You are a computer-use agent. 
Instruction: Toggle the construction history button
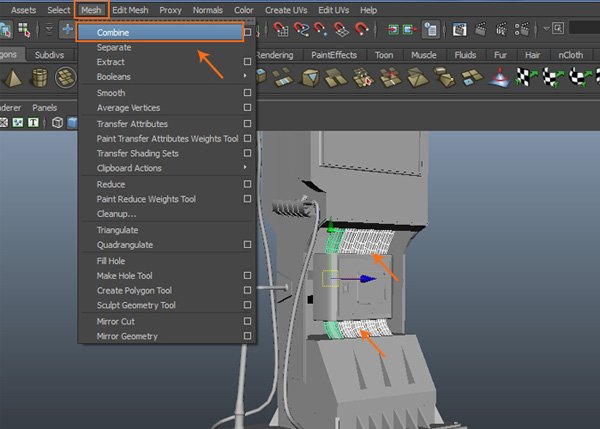click(430, 29)
